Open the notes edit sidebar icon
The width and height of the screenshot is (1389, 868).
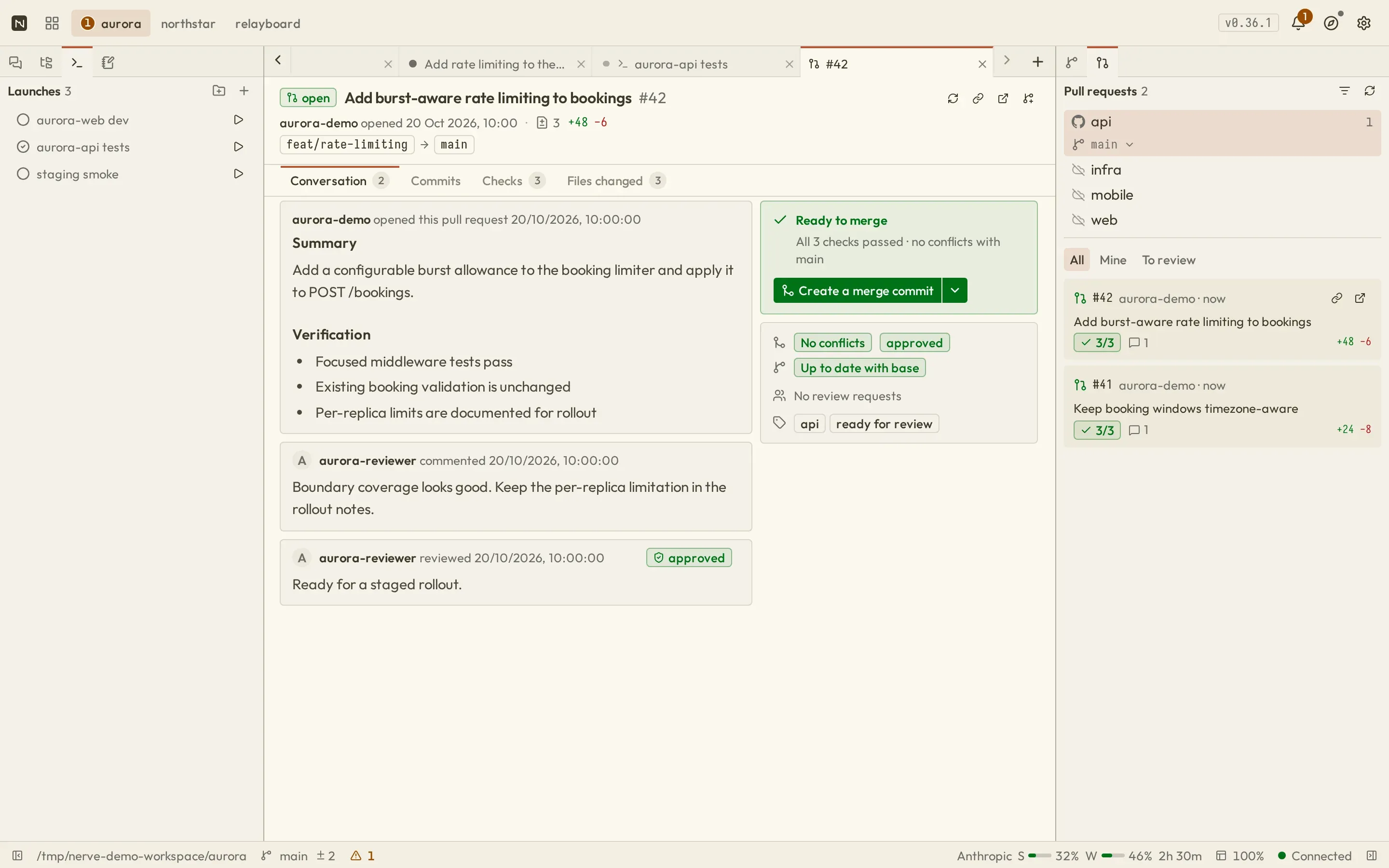pyautogui.click(x=108, y=62)
